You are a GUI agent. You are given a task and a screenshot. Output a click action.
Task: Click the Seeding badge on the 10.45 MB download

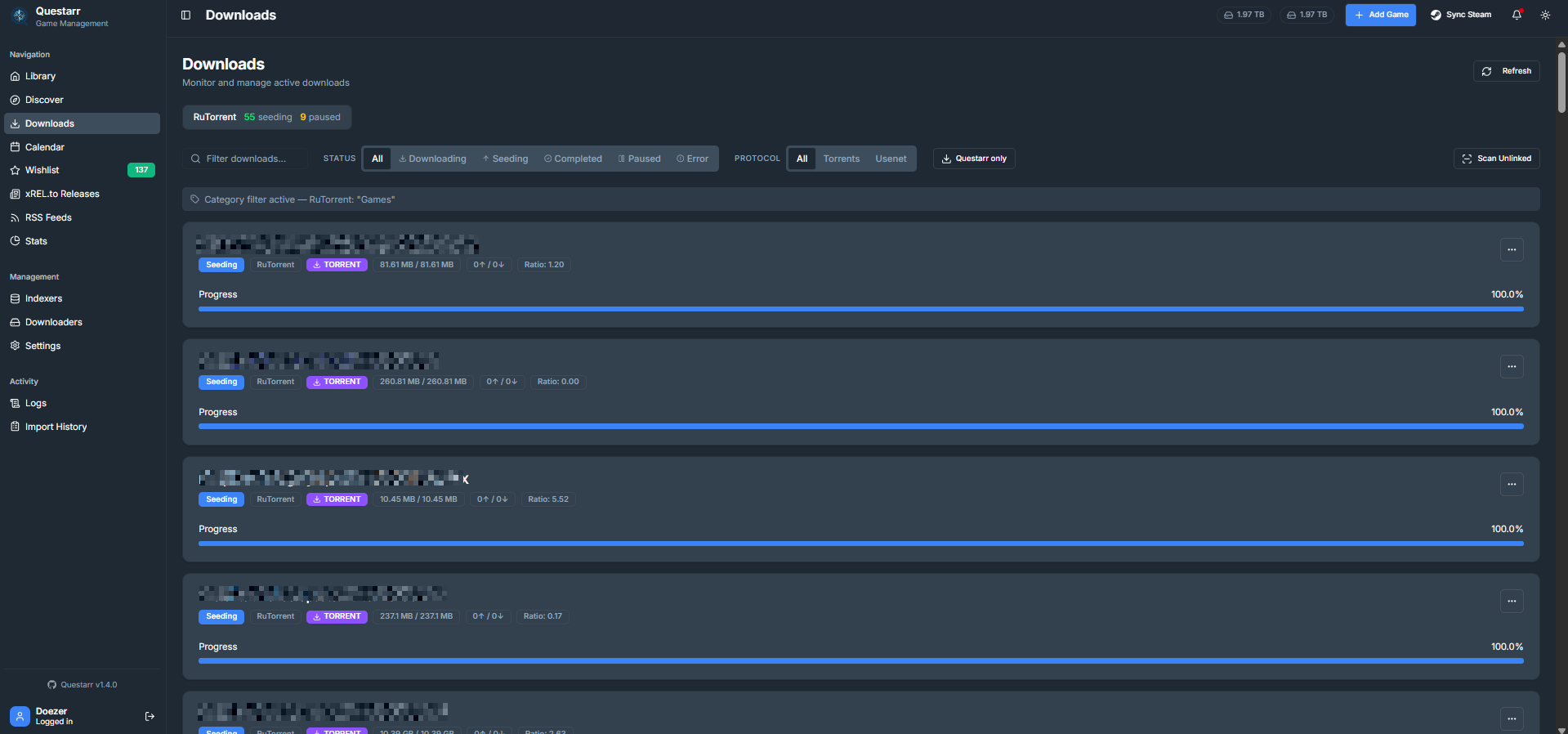(x=221, y=499)
